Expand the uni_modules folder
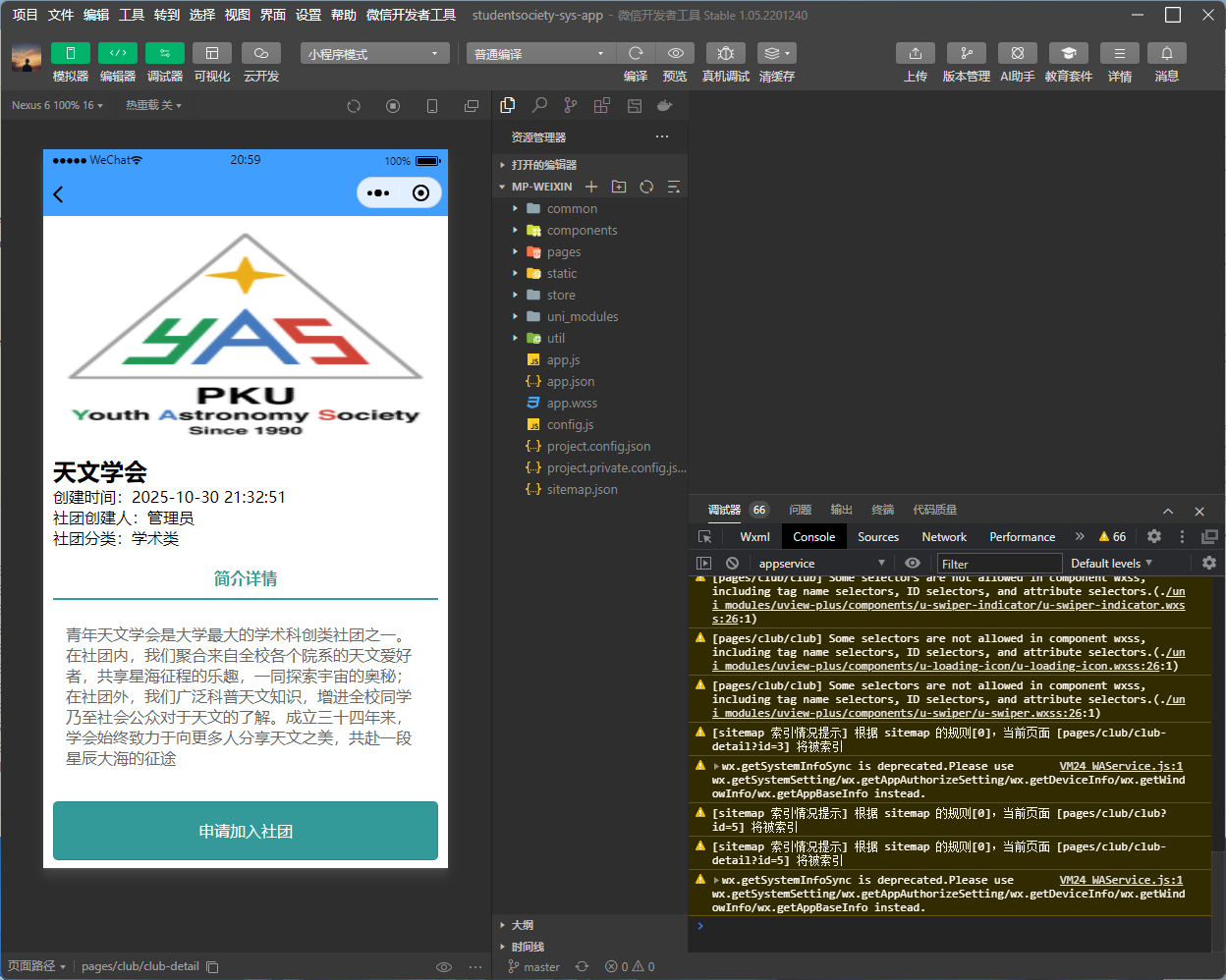 (x=589, y=316)
